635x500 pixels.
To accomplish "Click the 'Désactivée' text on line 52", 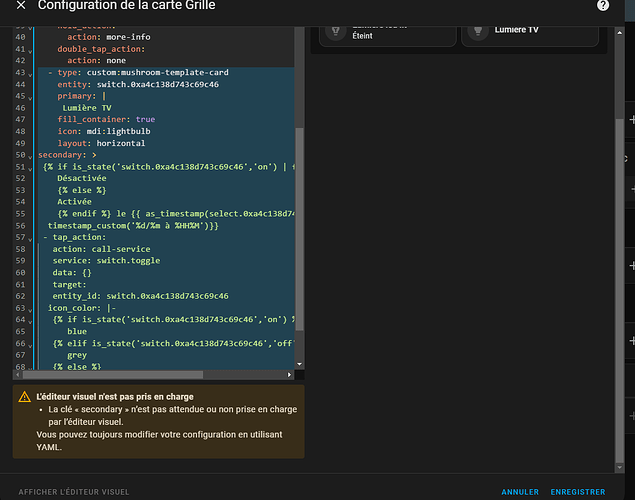I will click(82, 178).
